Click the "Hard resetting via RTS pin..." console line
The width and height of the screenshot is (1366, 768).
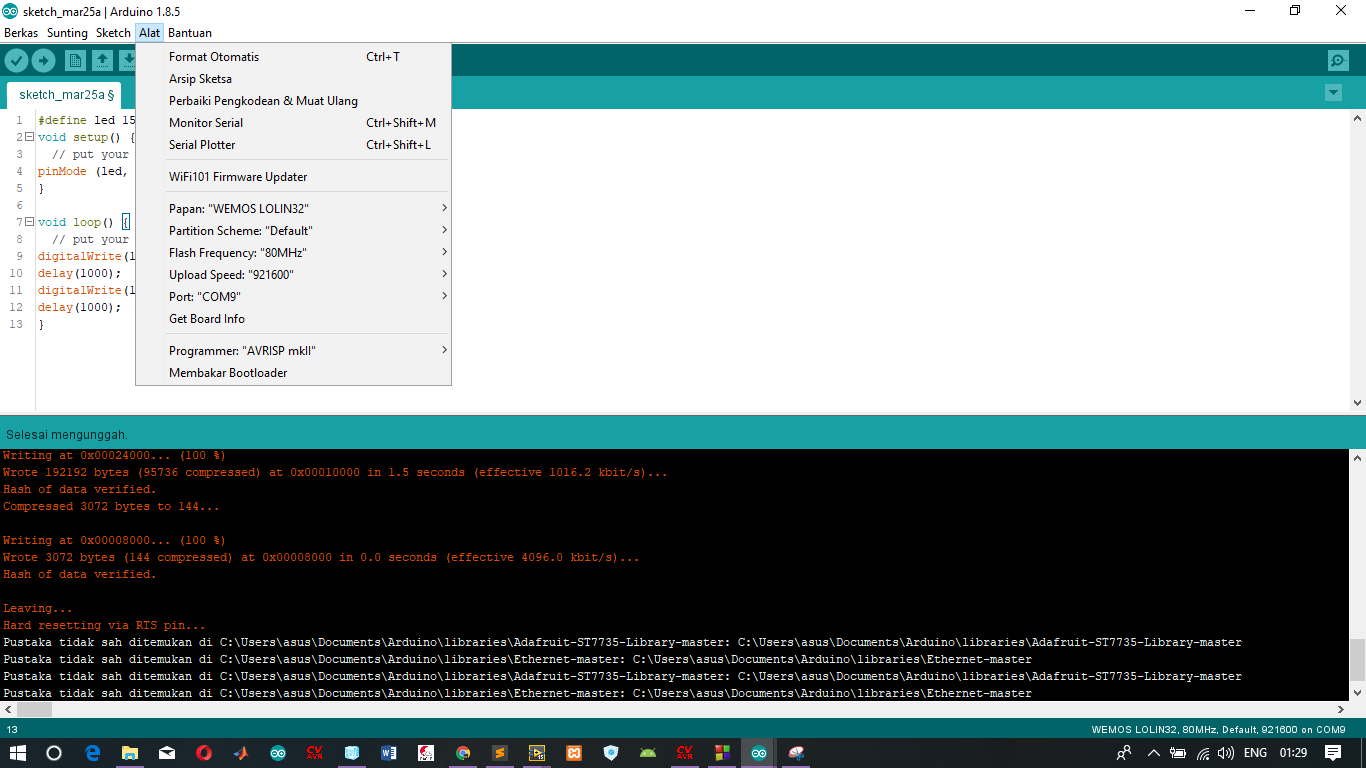point(104,625)
